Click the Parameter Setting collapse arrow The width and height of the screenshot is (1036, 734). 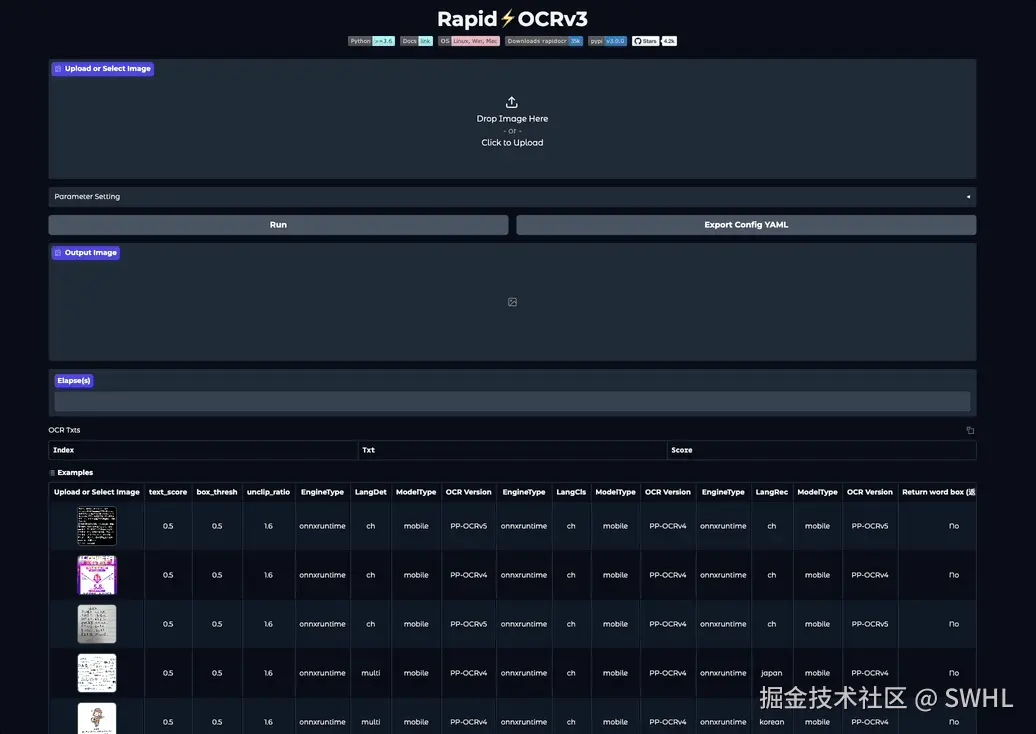(968, 197)
